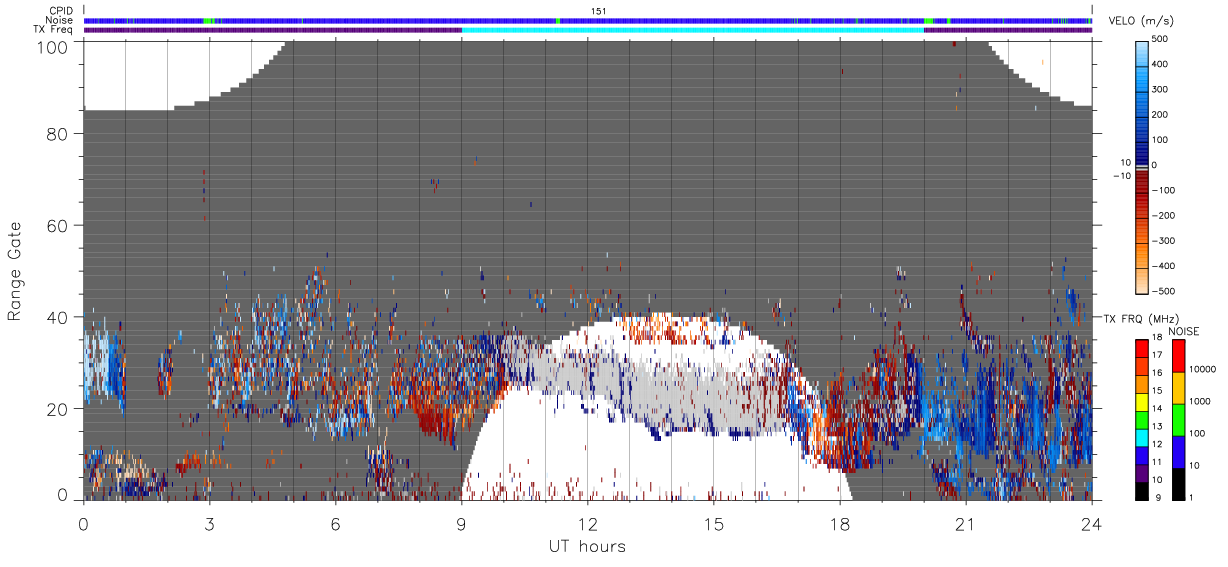This screenshot has height=567, width=1228.
Task: Select the -400 label on the velocity colorbar
Action: coord(1166,267)
